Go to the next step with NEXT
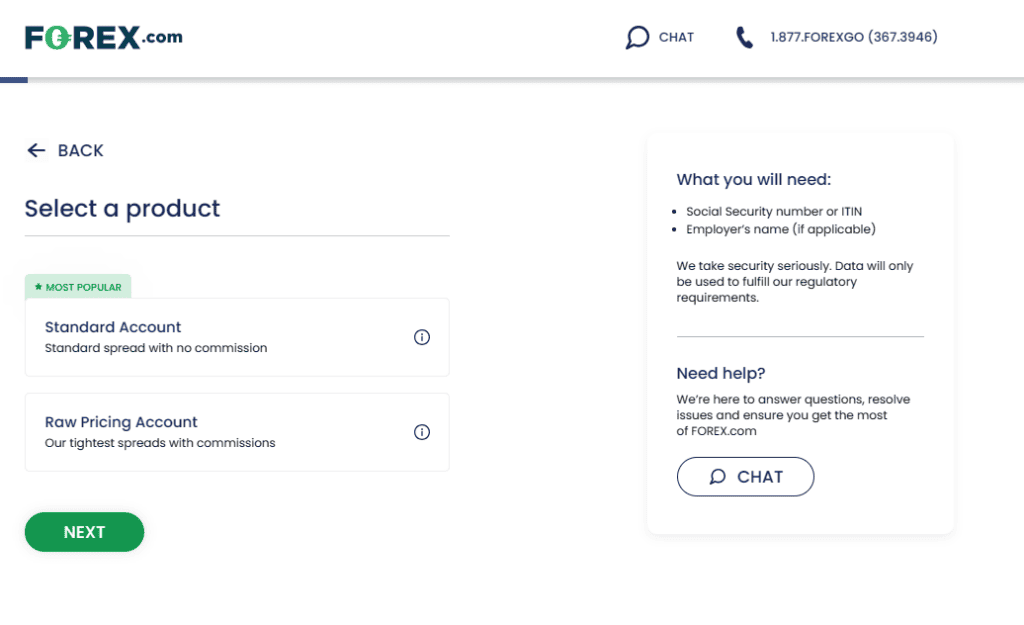The height and width of the screenshot is (625, 1024). (84, 532)
